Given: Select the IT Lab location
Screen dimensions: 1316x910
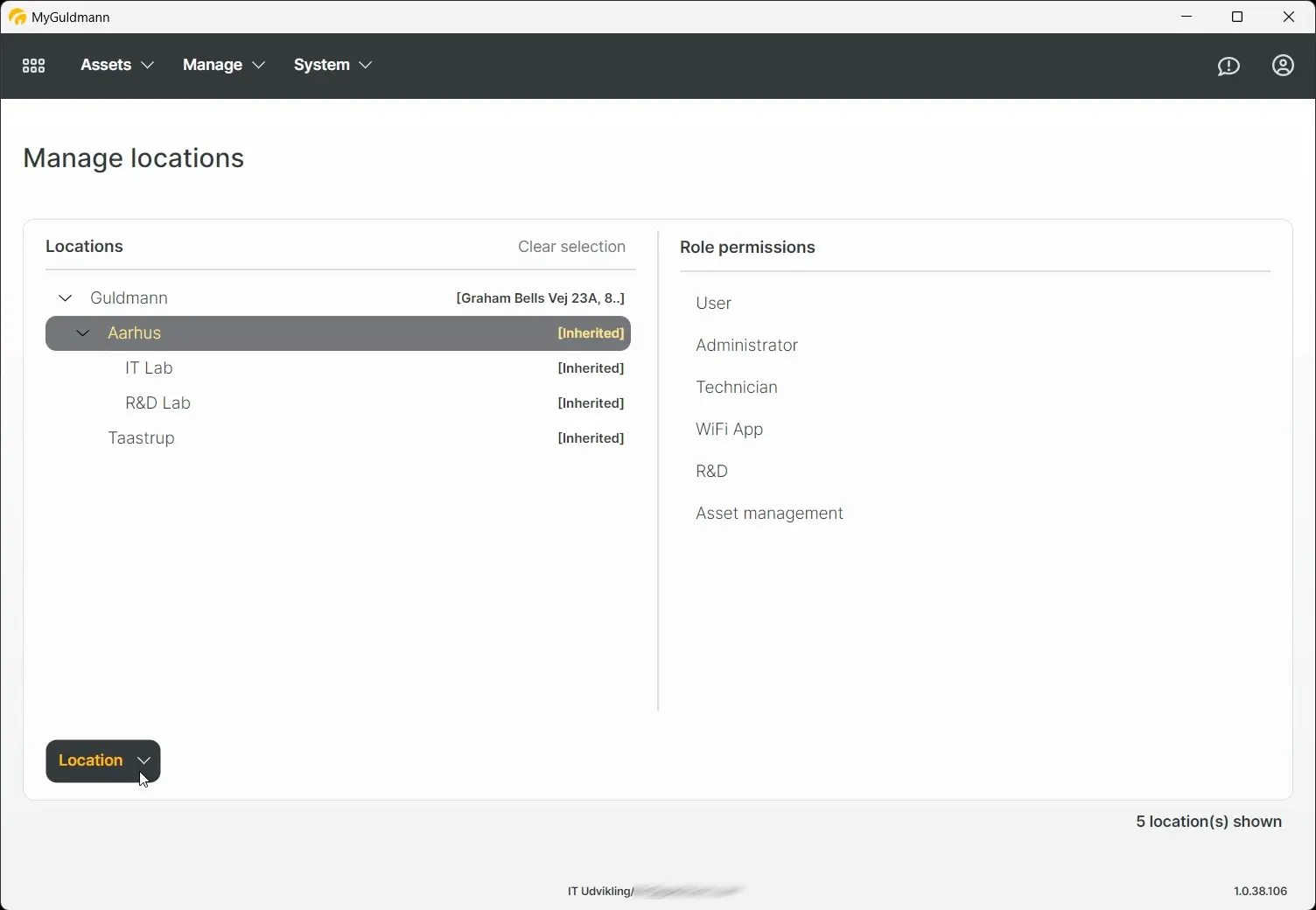Looking at the screenshot, I should (x=149, y=367).
